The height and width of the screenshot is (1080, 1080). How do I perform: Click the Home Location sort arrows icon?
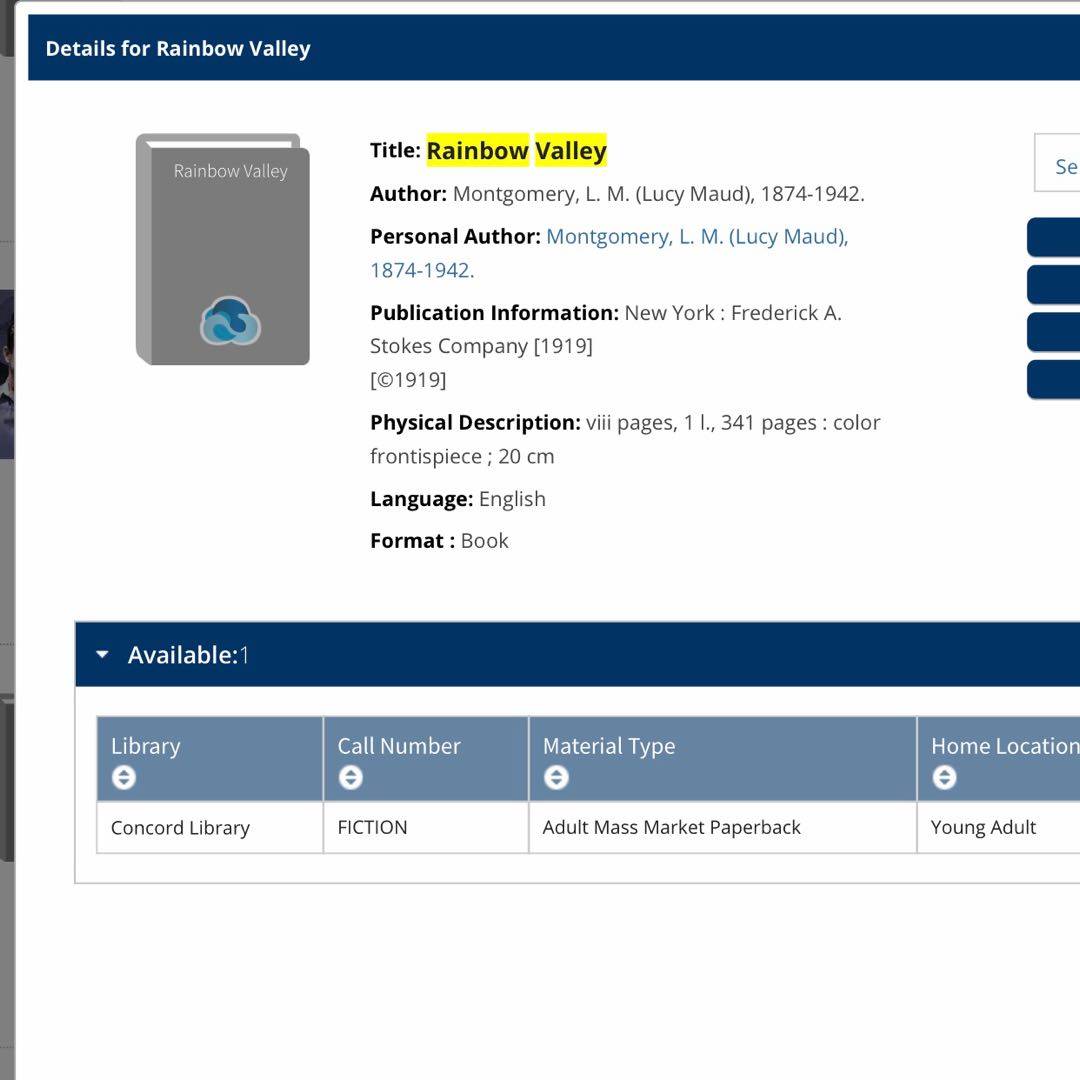pos(944,777)
